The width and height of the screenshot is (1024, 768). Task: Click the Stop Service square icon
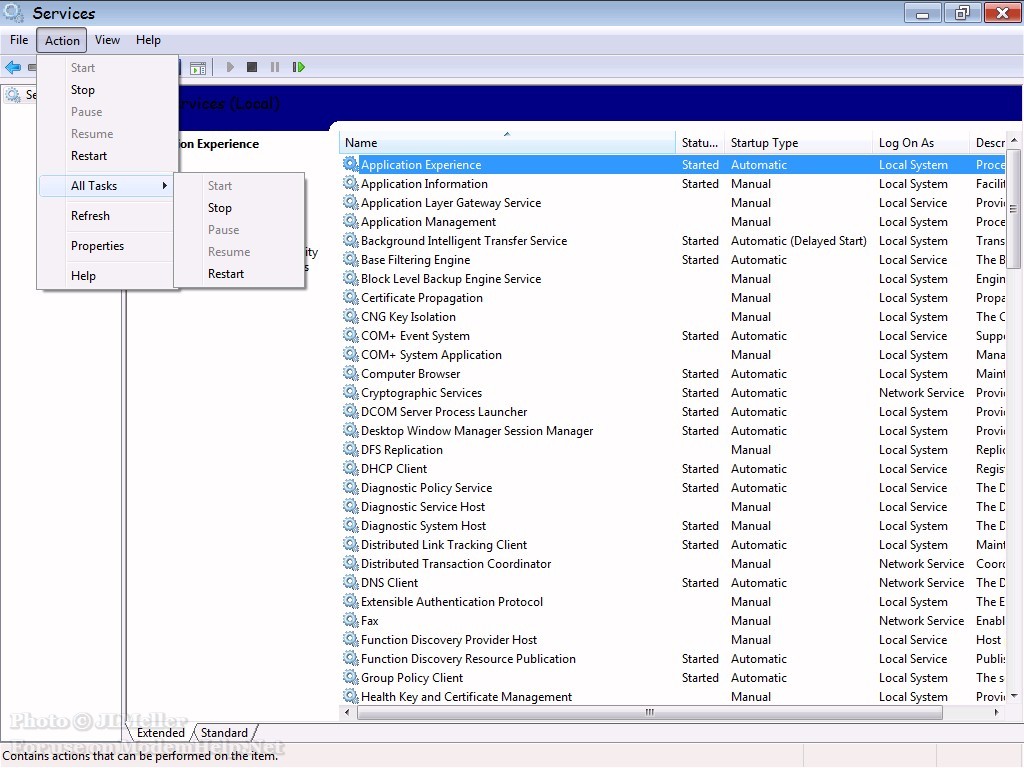coord(252,67)
